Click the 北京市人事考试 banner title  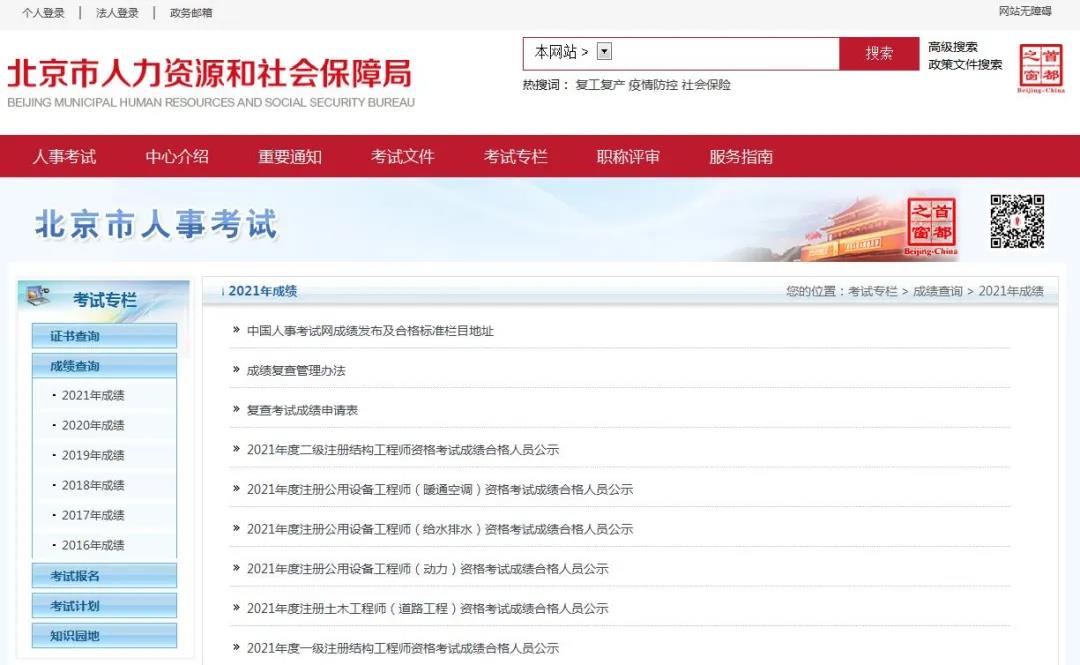(156, 224)
